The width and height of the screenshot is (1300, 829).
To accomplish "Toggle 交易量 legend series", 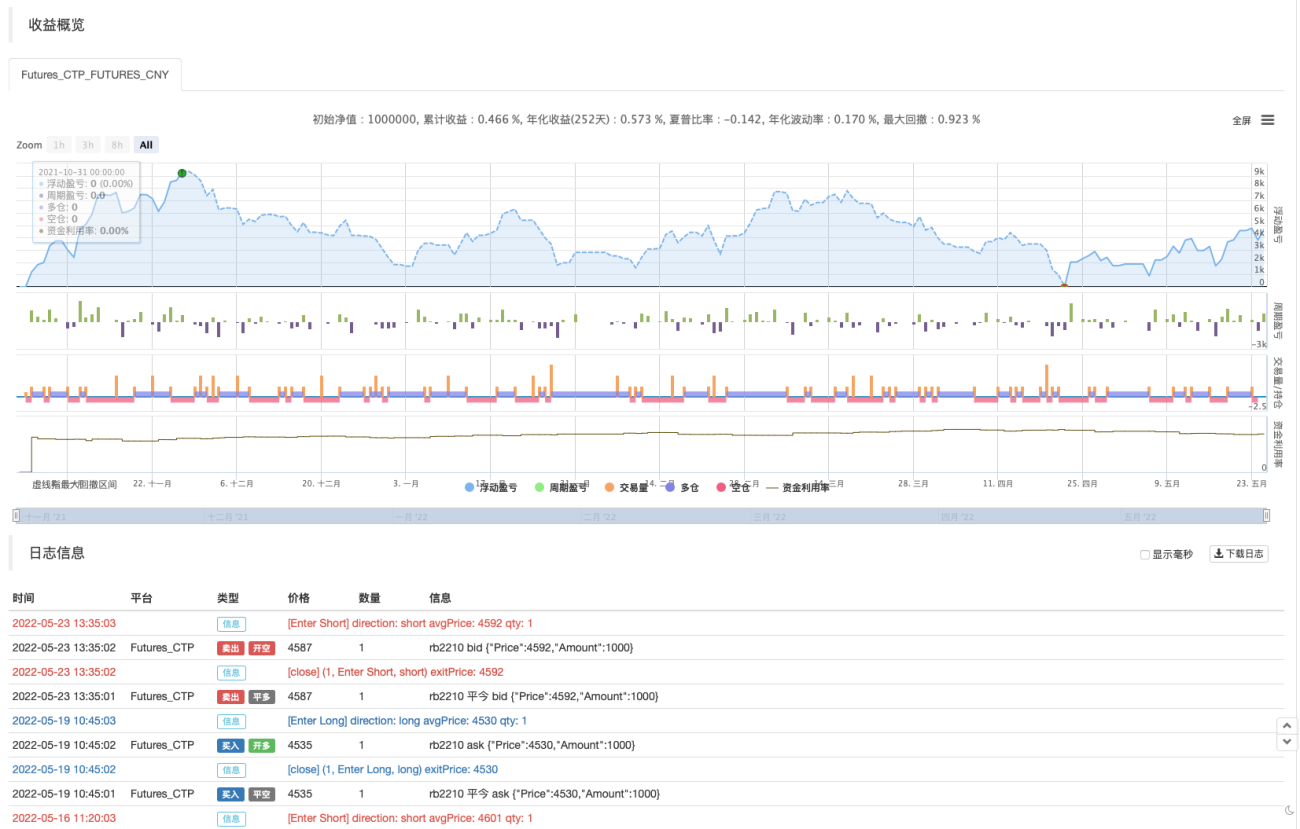I will [625, 488].
